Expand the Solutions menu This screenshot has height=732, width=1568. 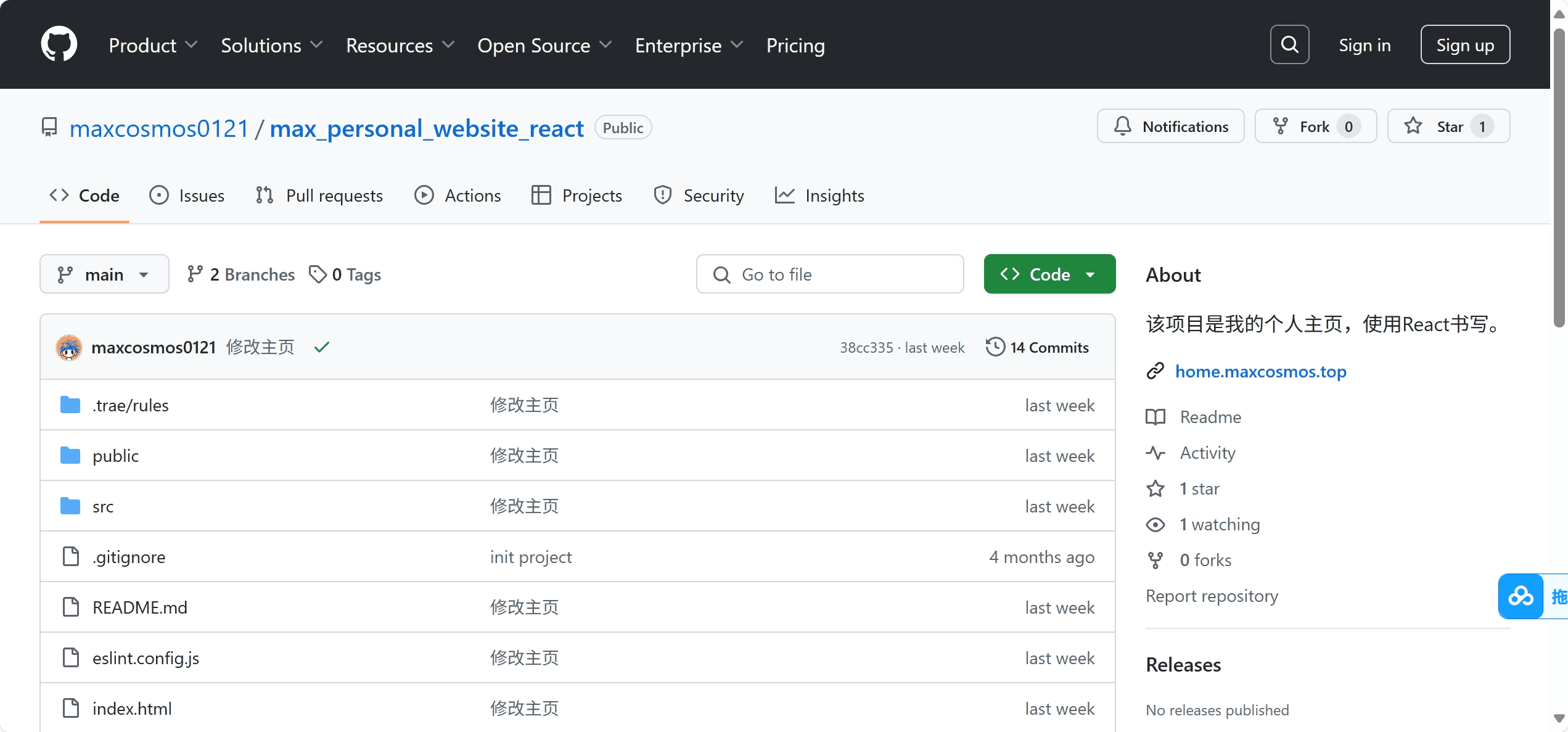point(271,45)
